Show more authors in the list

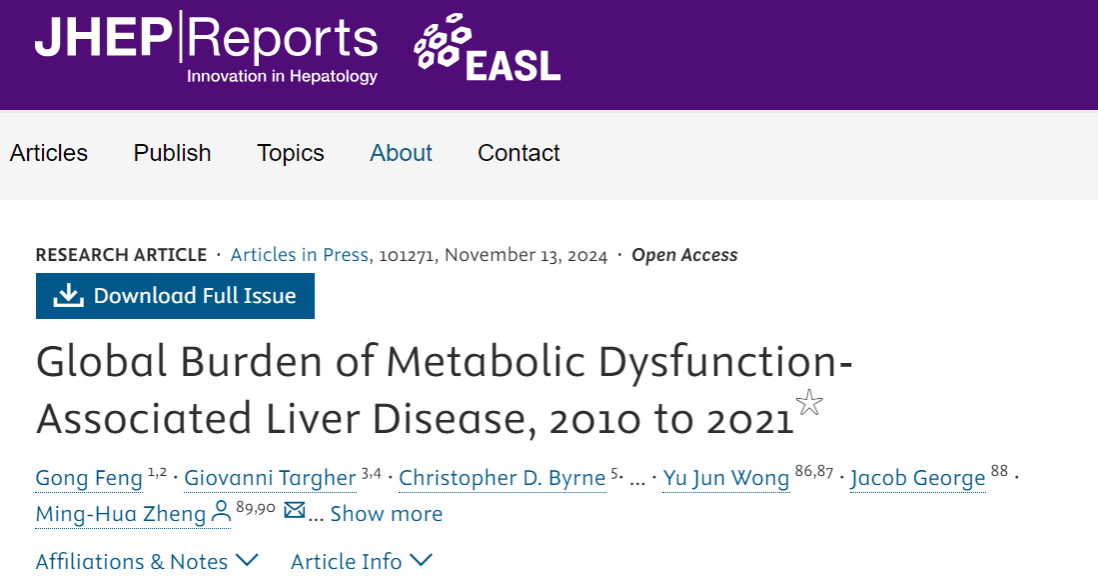click(x=387, y=513)
